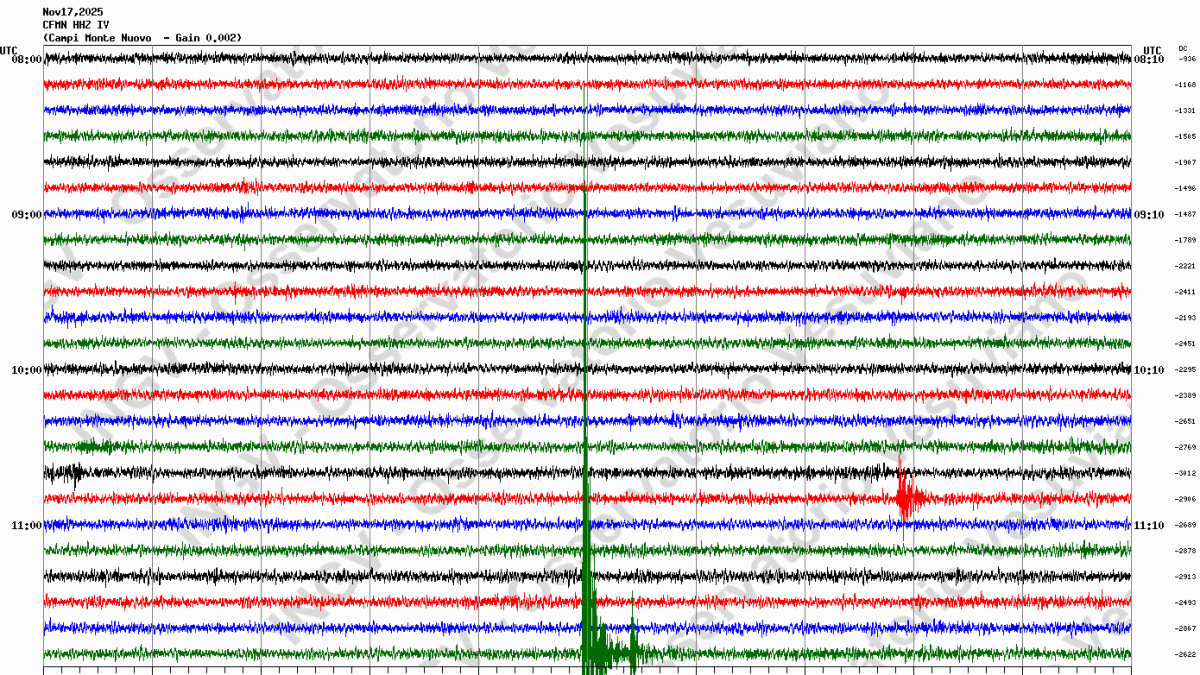This screenshot has width=1200, height=675.
Task: Click the 09:00 time label on the left
Action: pos(27,214)
